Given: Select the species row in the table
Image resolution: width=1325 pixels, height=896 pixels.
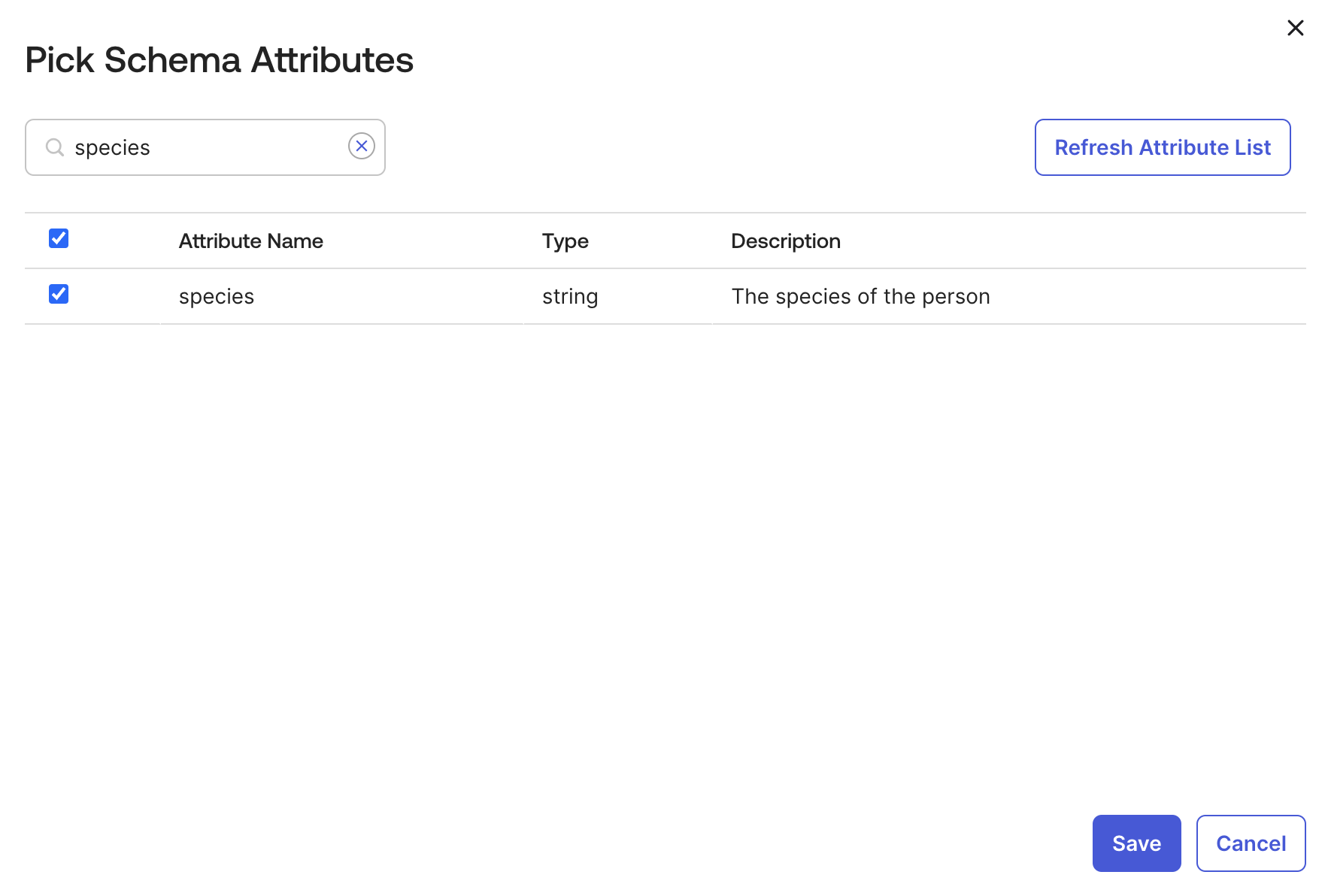Looking at the screenshot, I should pyautogui.click(x=217, y=296).
